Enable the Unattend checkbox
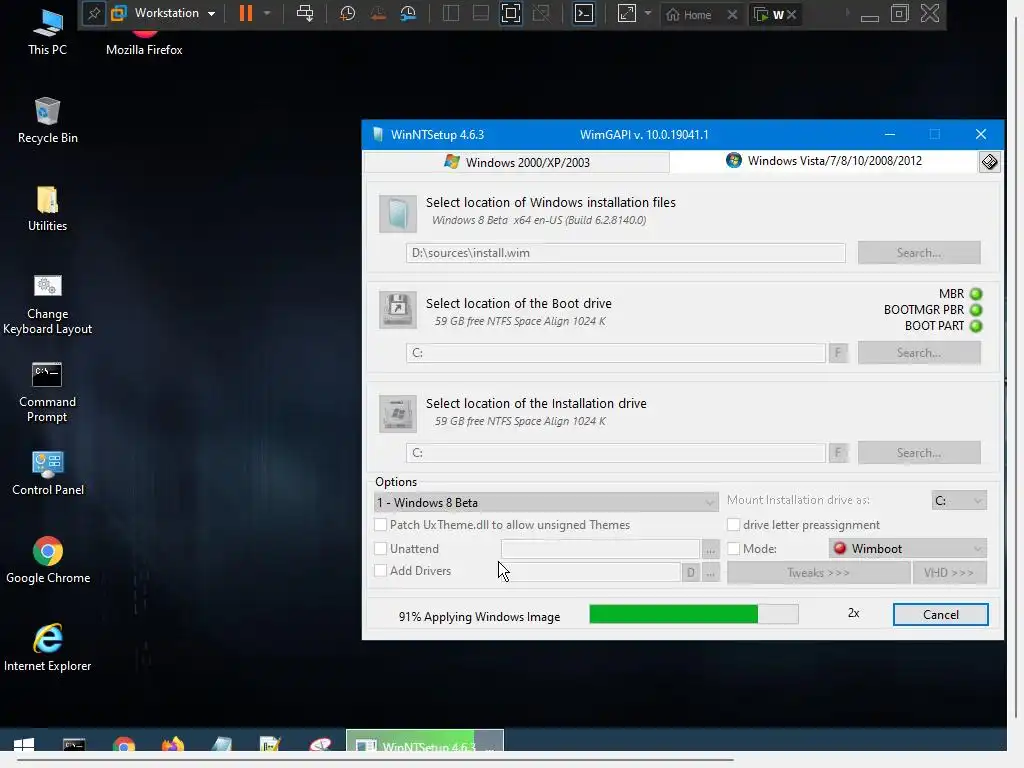 [x=381, y=549]
